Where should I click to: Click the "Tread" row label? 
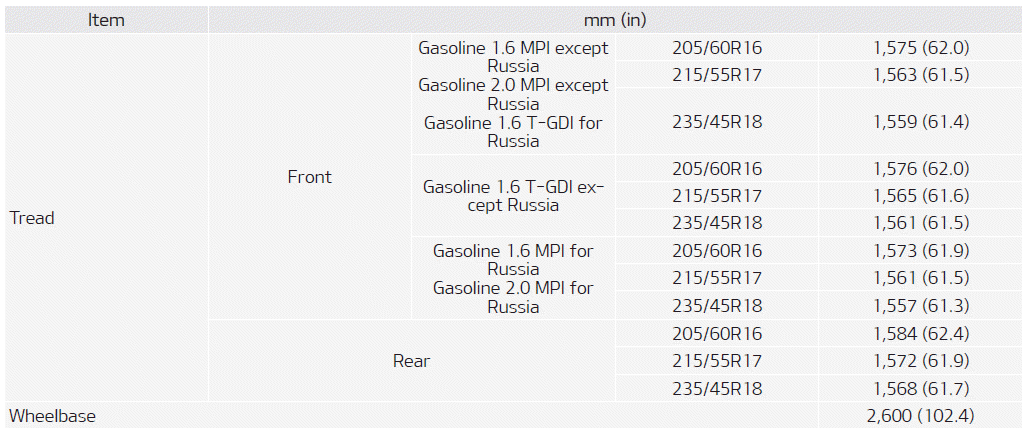32,218
